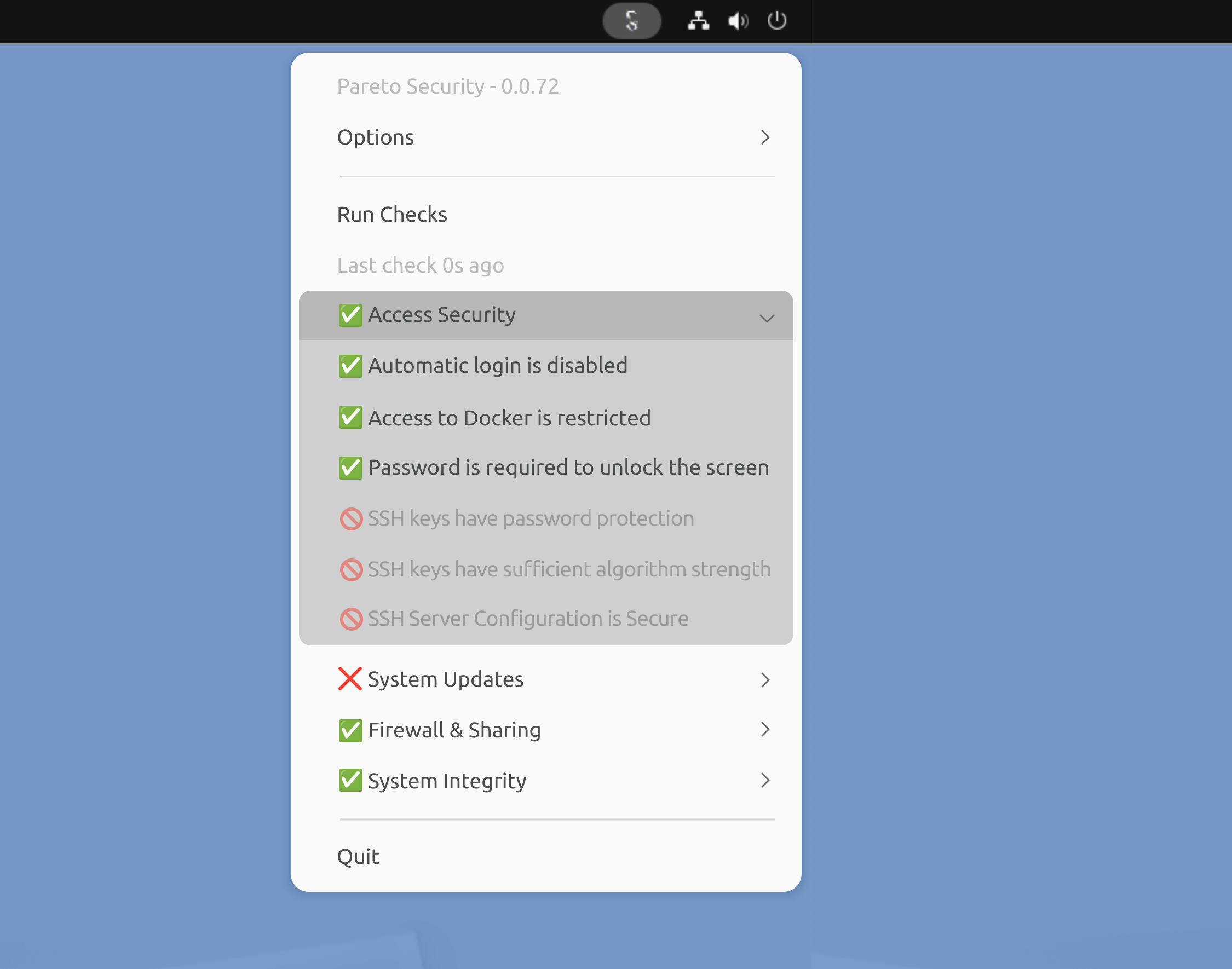
Task: Click the green checkmark next to Access Security
Action: pos(350,315)
